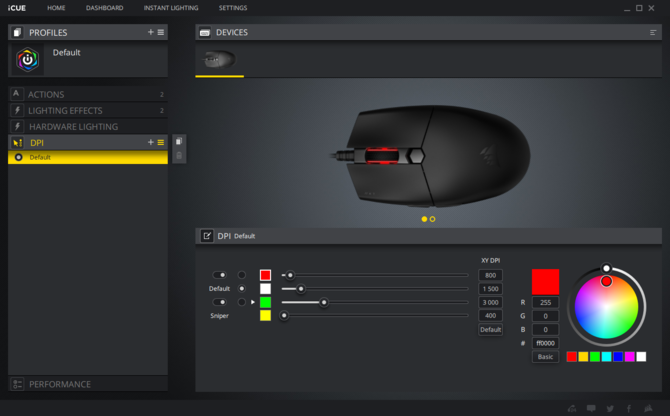Edit the G color value field
The height and width of the screenshot is (416, 670).
pos(545,316)
